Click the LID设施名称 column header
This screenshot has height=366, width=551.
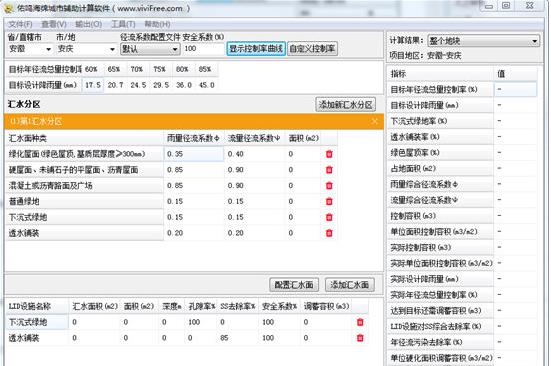coord(37,306)
